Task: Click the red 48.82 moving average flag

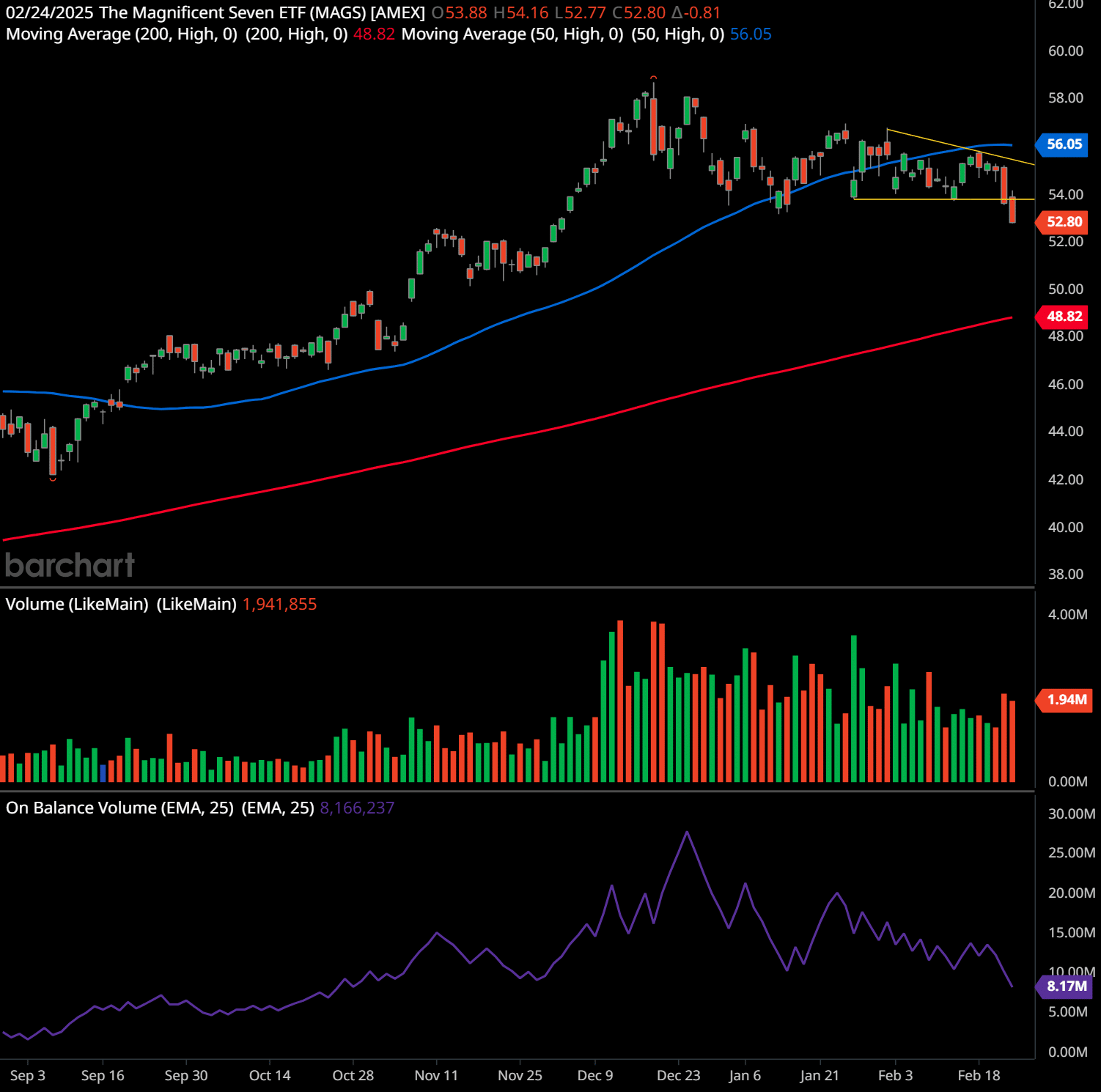Action: click(1061, 316)
